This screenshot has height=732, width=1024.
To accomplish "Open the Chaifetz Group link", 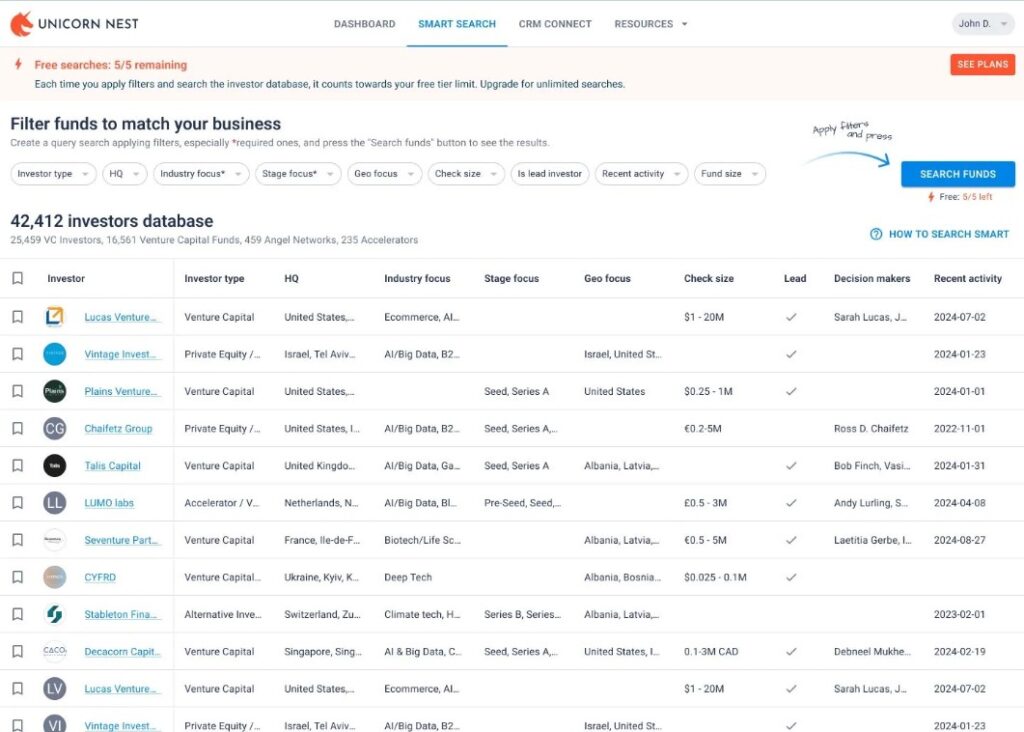I will [118, 428].
